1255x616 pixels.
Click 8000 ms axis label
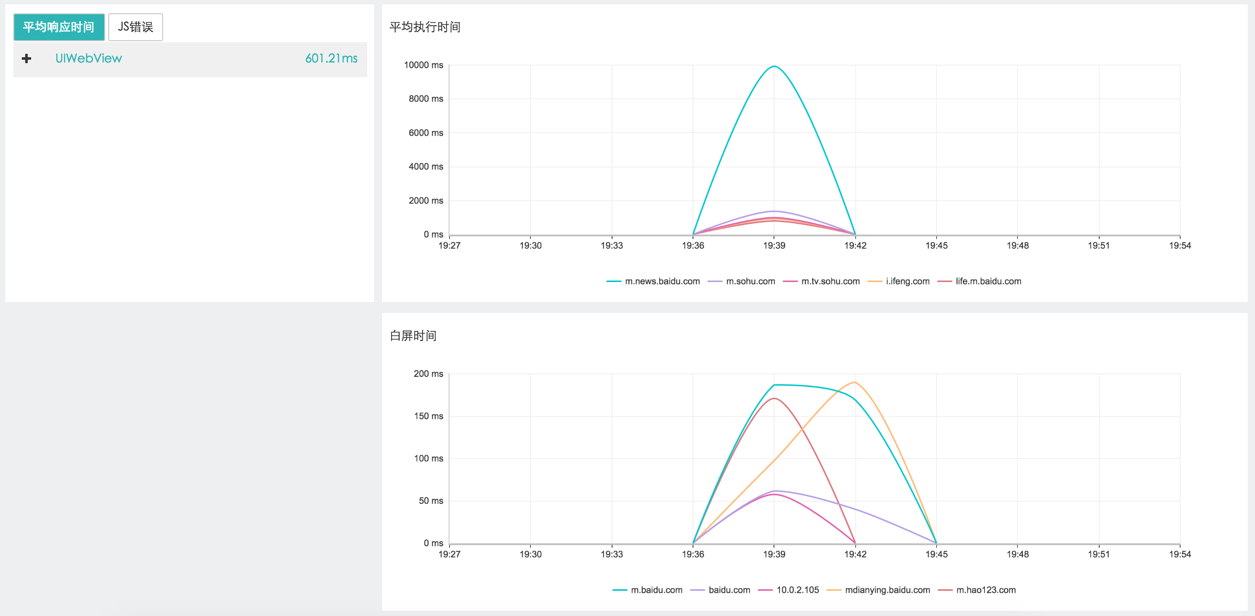pos(426,99)
